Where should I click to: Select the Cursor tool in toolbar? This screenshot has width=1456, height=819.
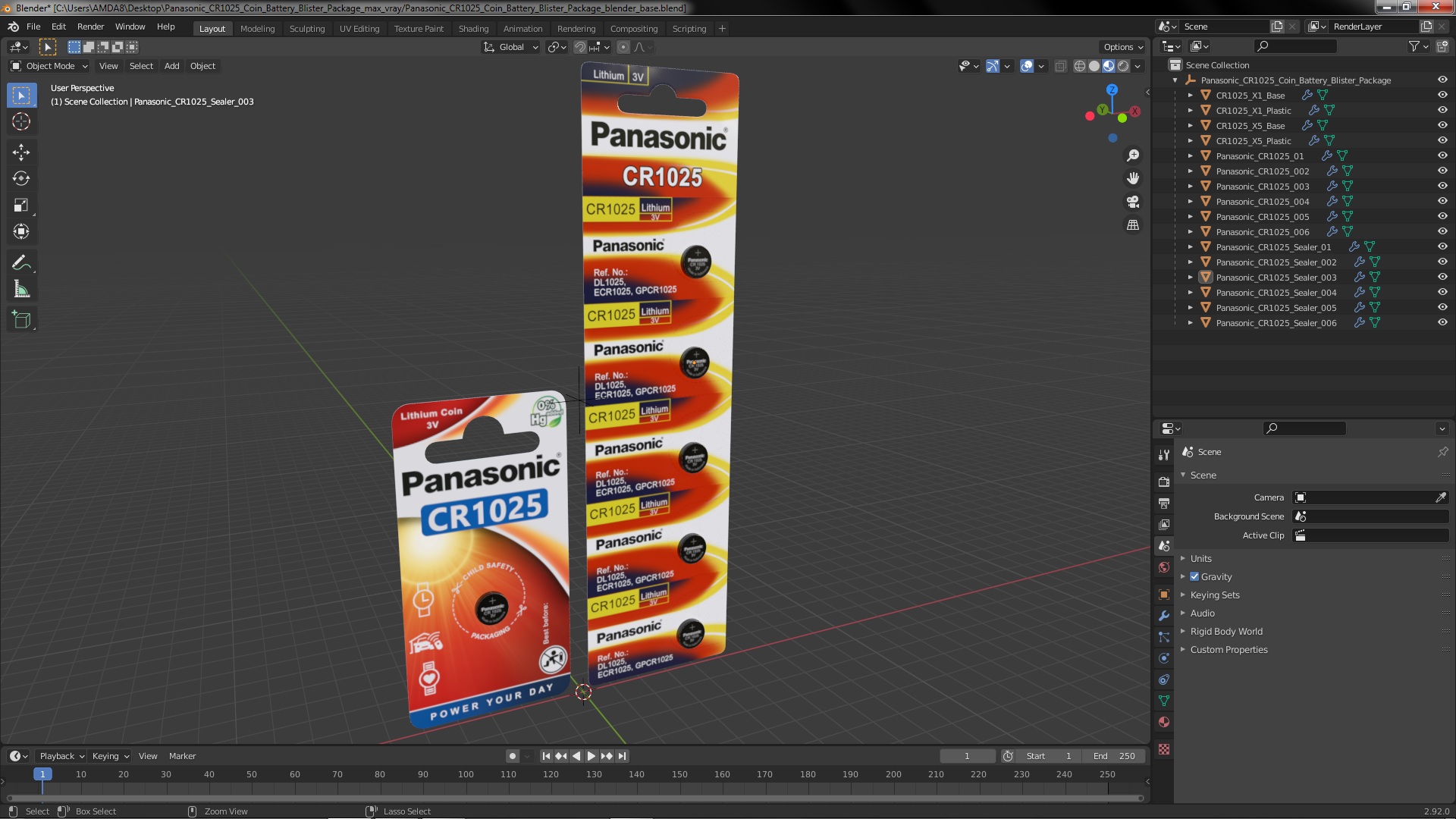pos(21,121)
